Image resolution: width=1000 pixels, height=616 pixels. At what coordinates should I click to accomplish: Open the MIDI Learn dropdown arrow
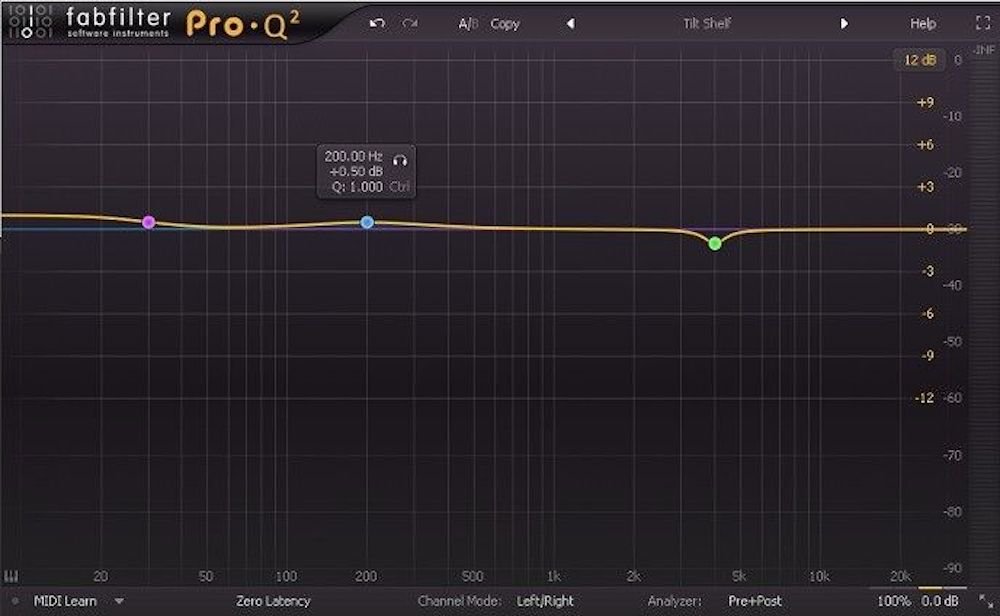[119, 601]
